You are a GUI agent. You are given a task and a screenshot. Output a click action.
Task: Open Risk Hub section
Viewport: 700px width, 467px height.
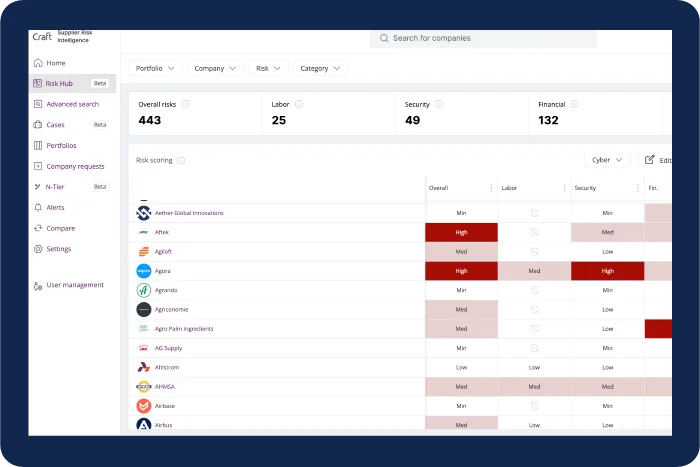tap(72, 83)
